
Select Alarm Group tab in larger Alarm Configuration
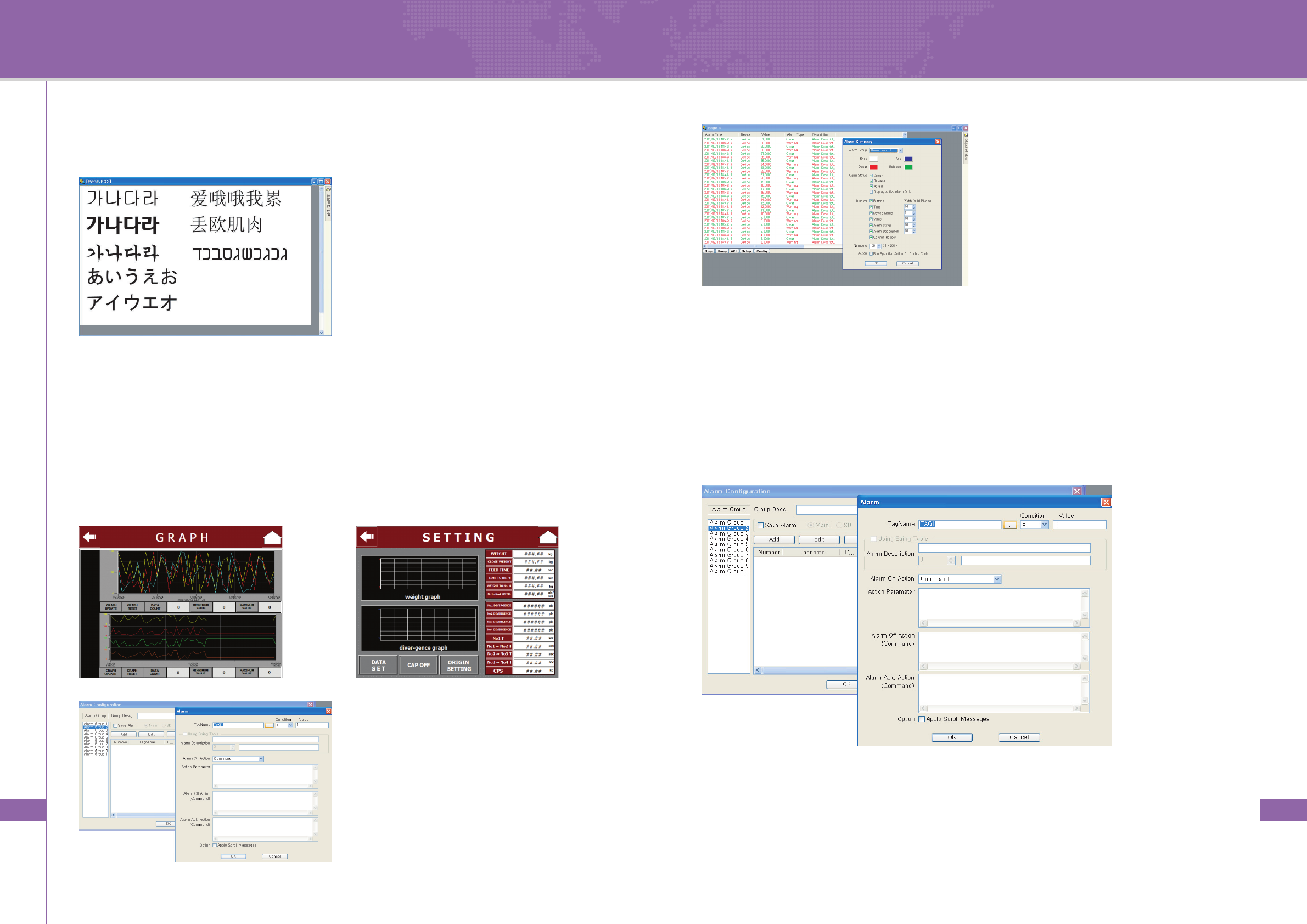pyautogui.click(x=728, y=509)
